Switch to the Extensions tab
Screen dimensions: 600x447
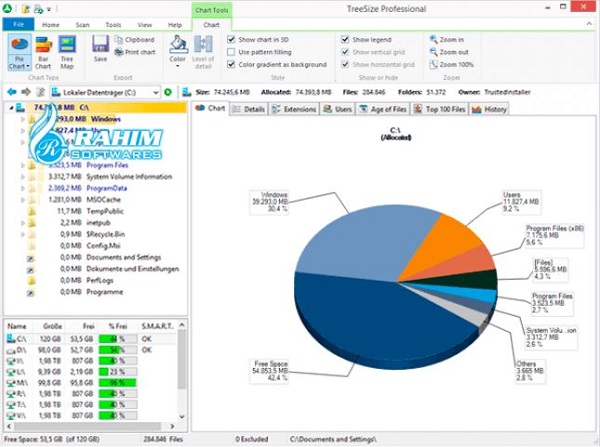click(x=294, y=109)
